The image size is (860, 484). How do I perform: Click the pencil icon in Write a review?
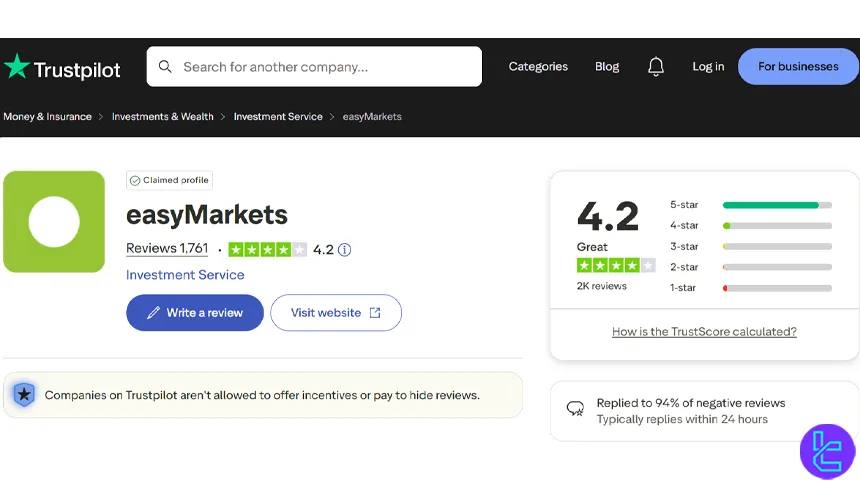pos(153,313)
